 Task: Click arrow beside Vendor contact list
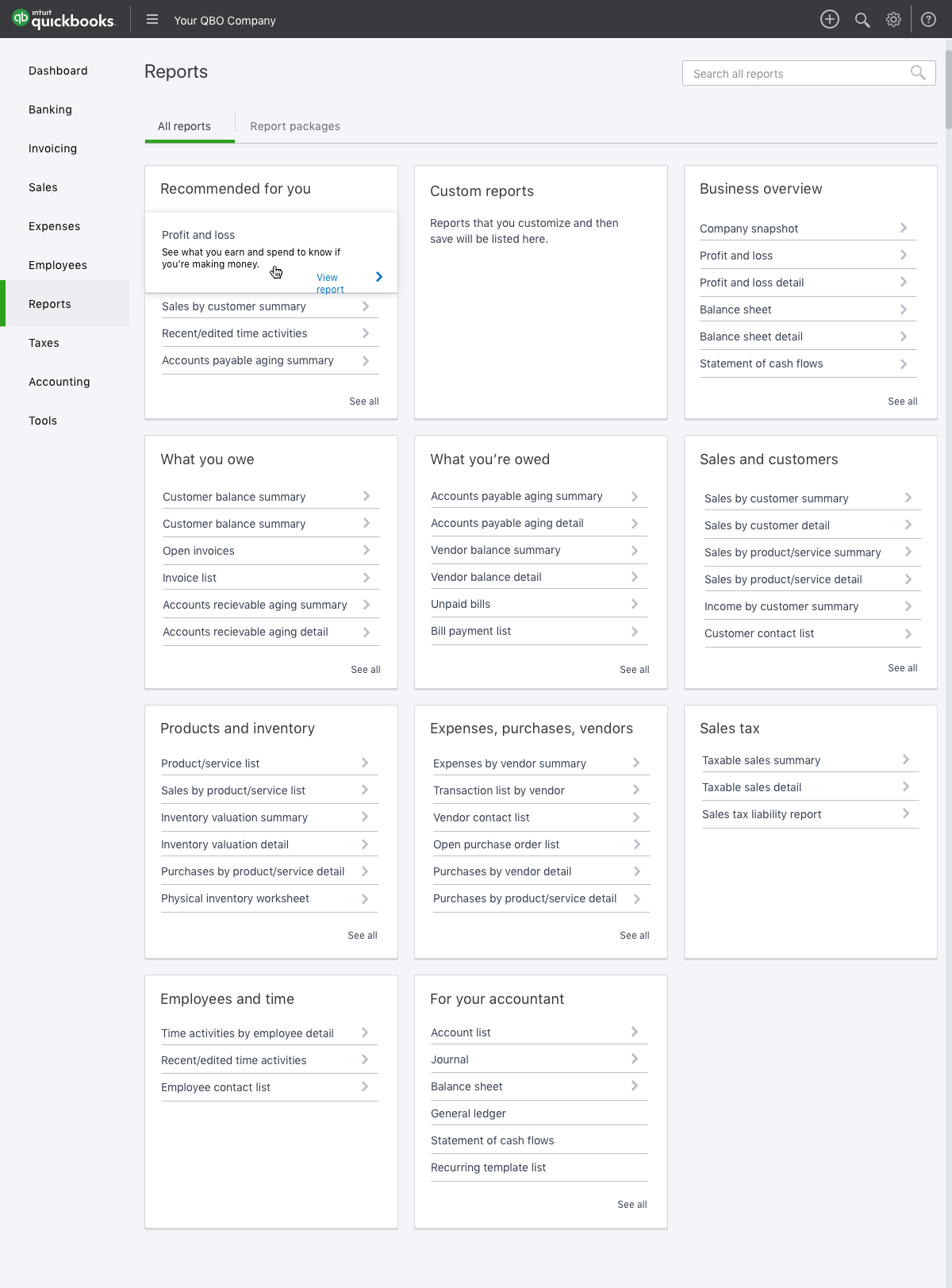pos(637,817)
